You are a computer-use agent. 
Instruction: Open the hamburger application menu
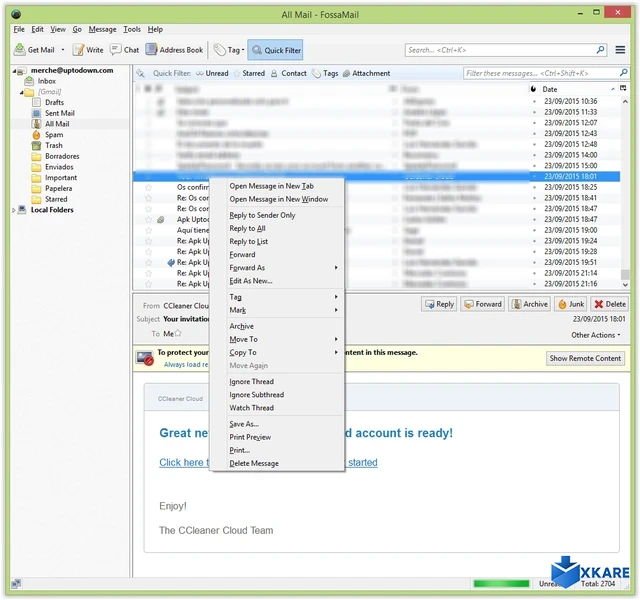point(620,50)
